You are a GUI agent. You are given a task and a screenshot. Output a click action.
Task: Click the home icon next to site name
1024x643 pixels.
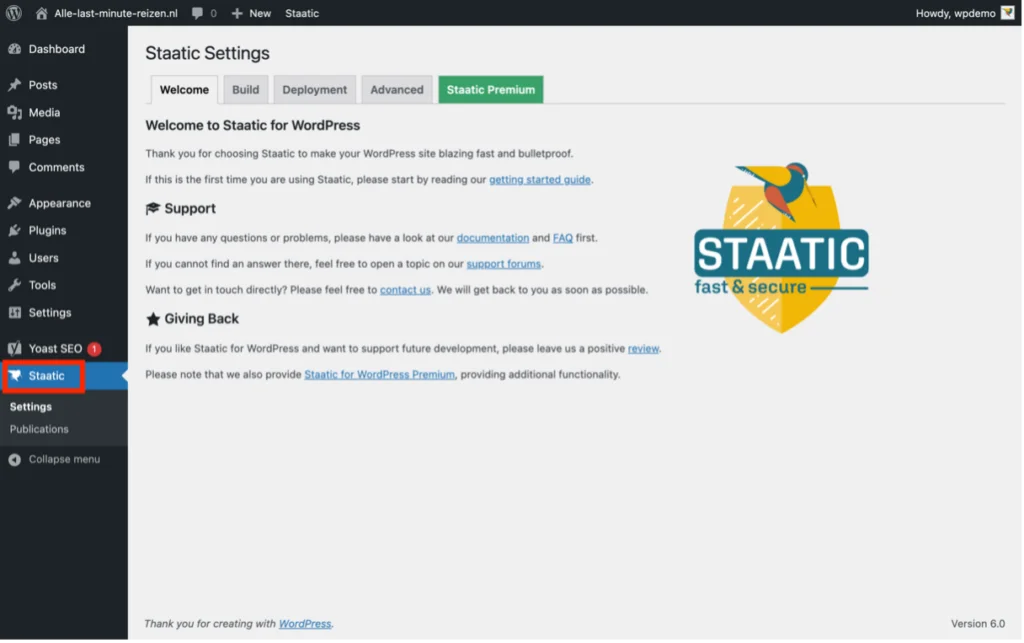point(41,13)
